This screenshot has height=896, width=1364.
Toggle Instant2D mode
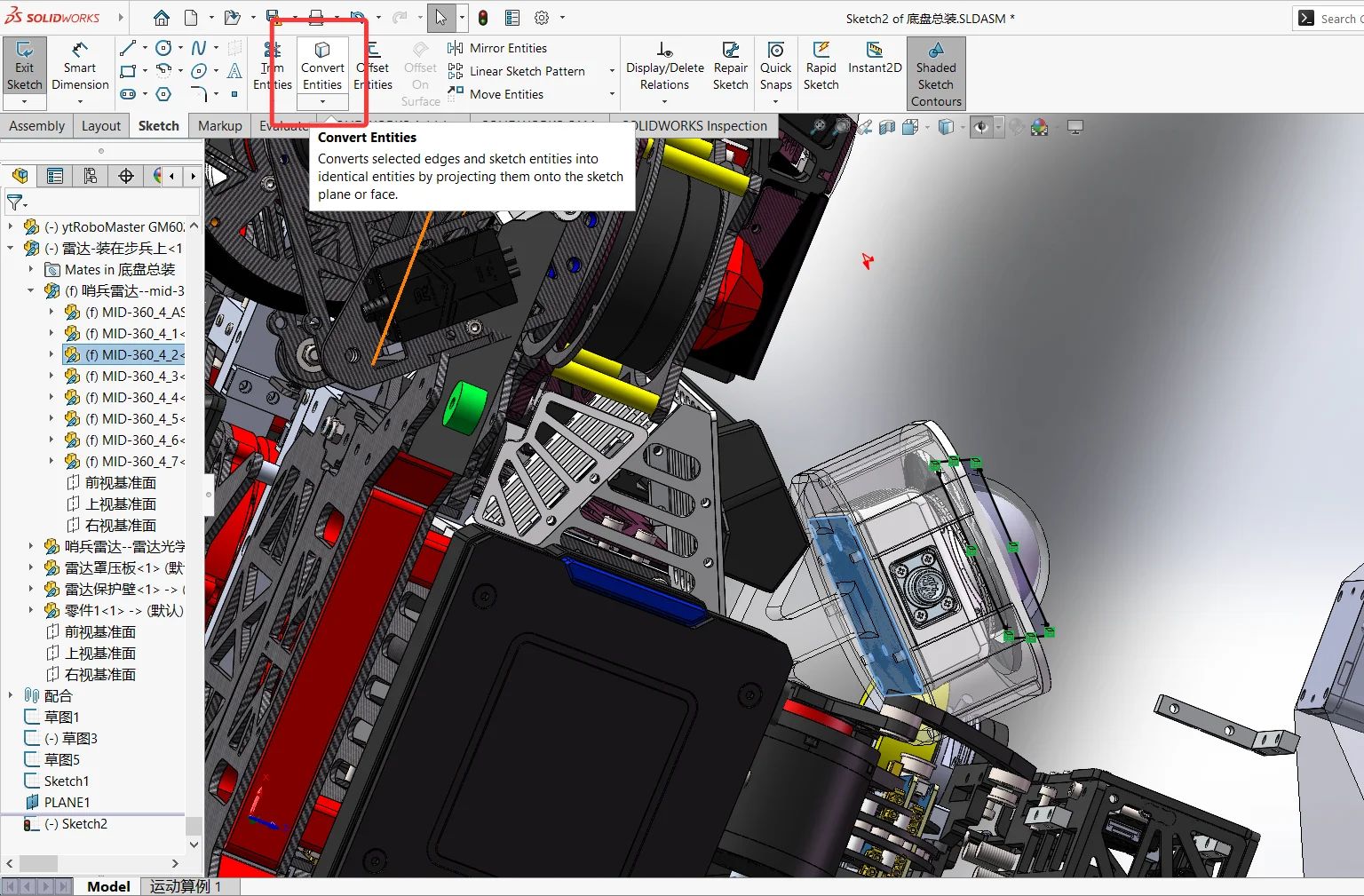click(875, 57)
